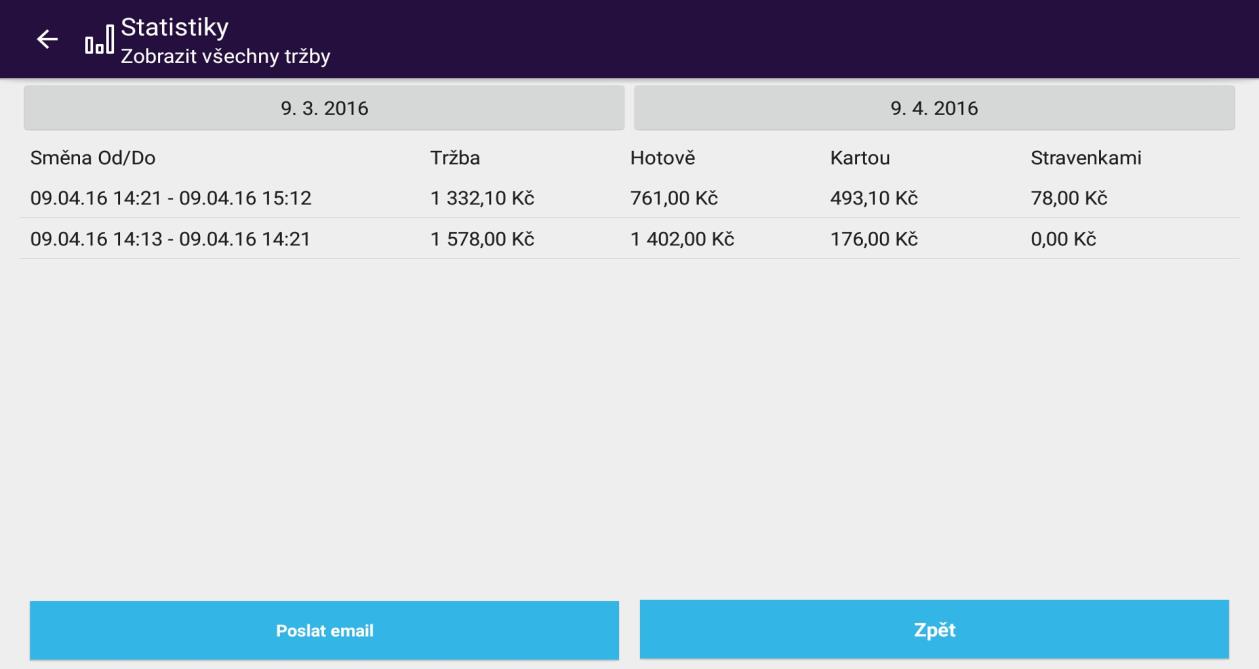Click the Stravenkami column header
This screenshot has height=669, width=1259.
pyautogui.click(x=1086, y=158)
